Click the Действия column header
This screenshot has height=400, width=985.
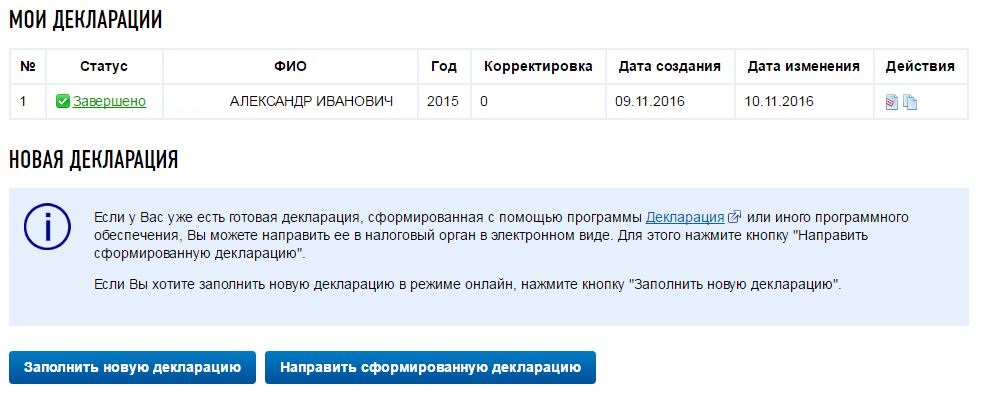[920, 67]
